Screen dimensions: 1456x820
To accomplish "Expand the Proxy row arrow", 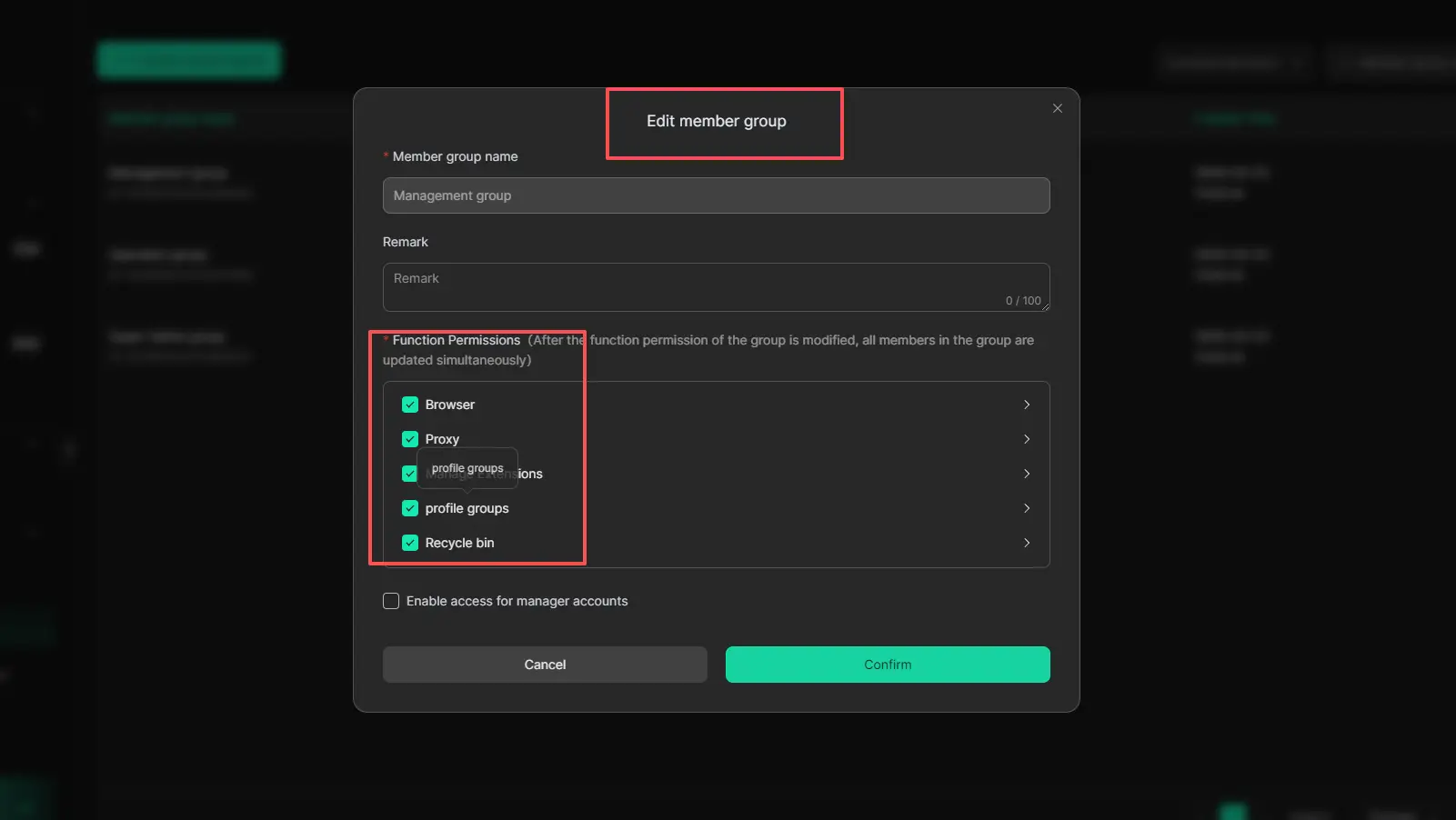I will (1027, 439).
